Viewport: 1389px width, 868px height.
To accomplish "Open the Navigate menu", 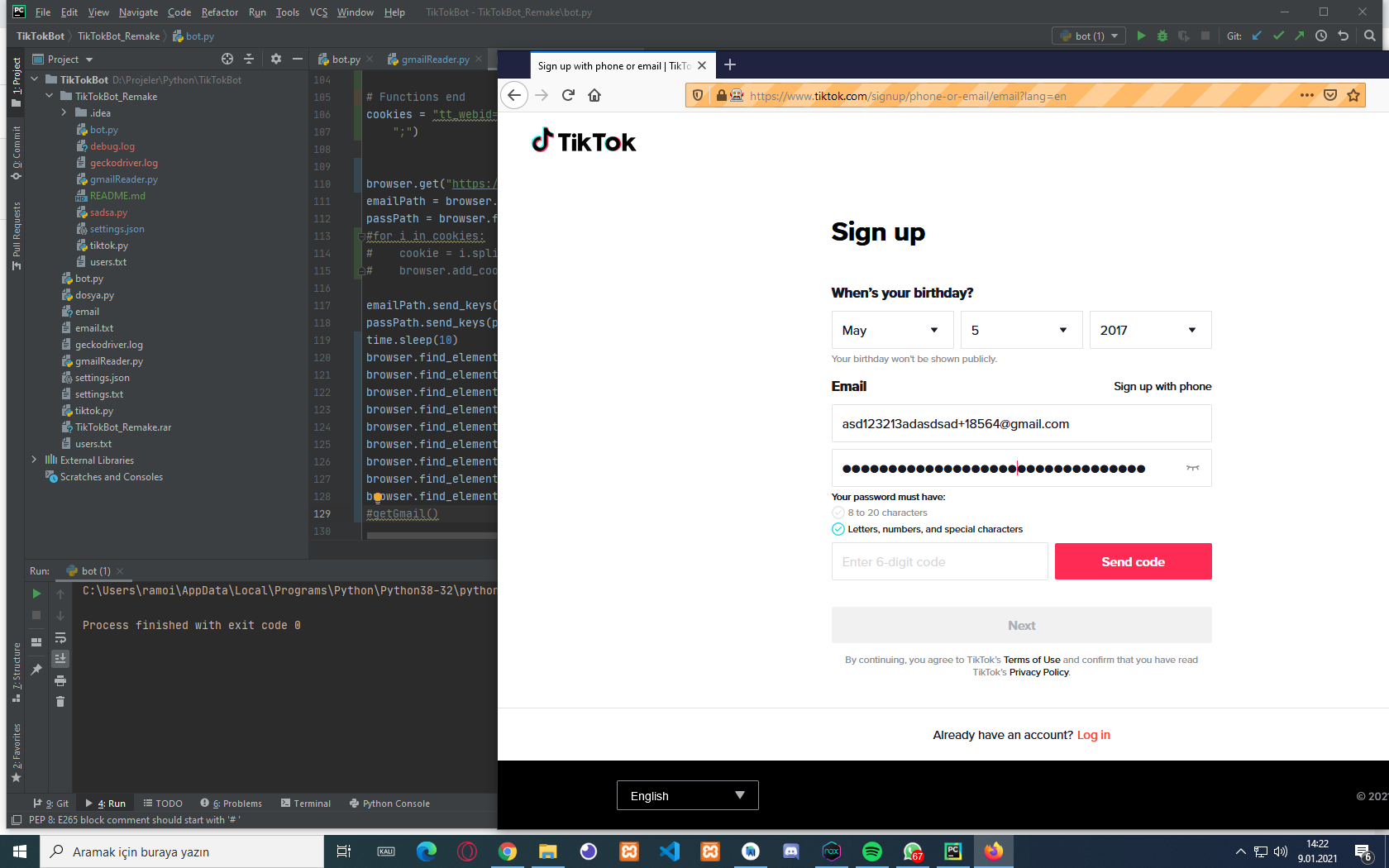I will pos(138,12).
